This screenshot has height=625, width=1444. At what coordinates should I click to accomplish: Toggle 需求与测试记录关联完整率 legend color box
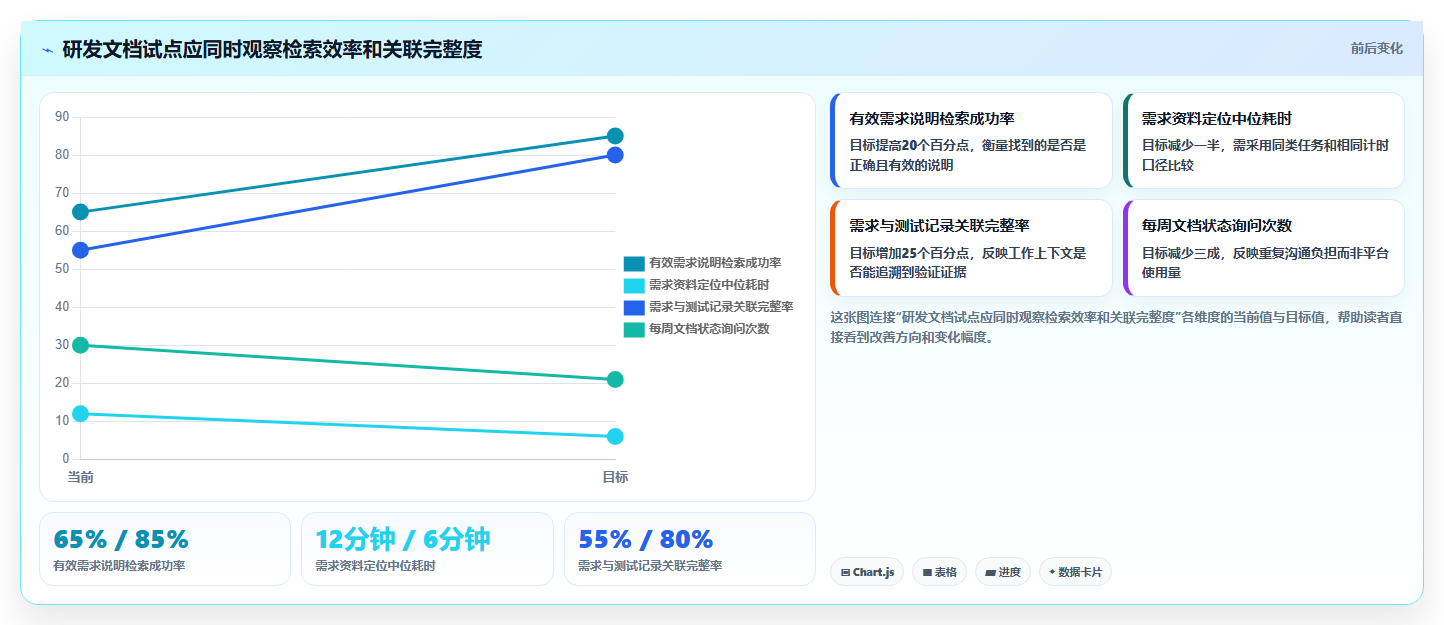(634, 307)
